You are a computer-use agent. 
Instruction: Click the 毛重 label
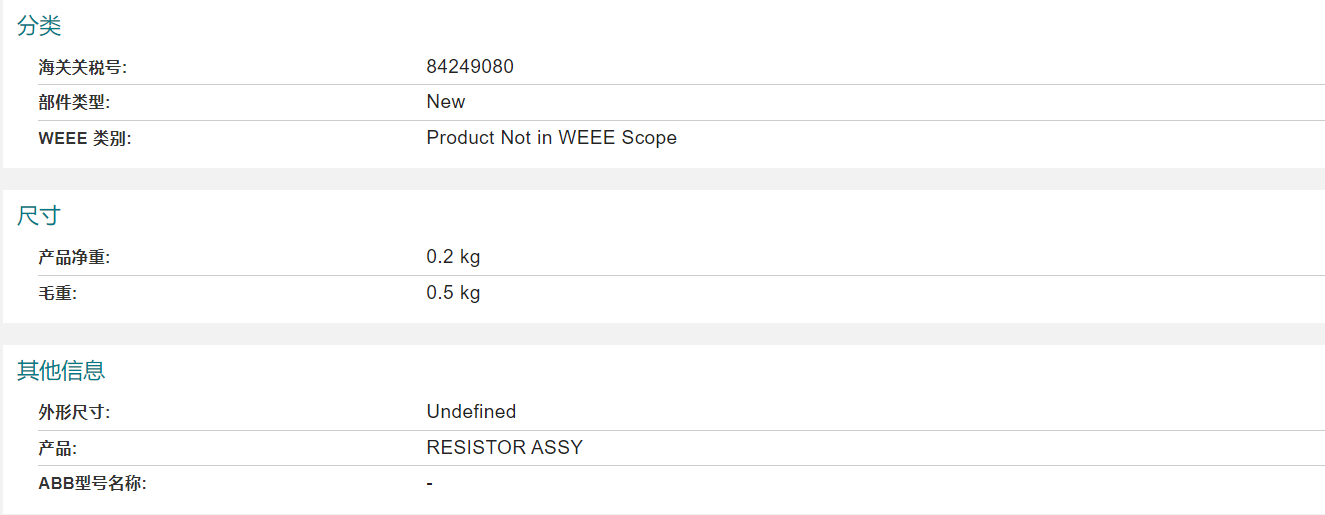click(x=57, y=293)
